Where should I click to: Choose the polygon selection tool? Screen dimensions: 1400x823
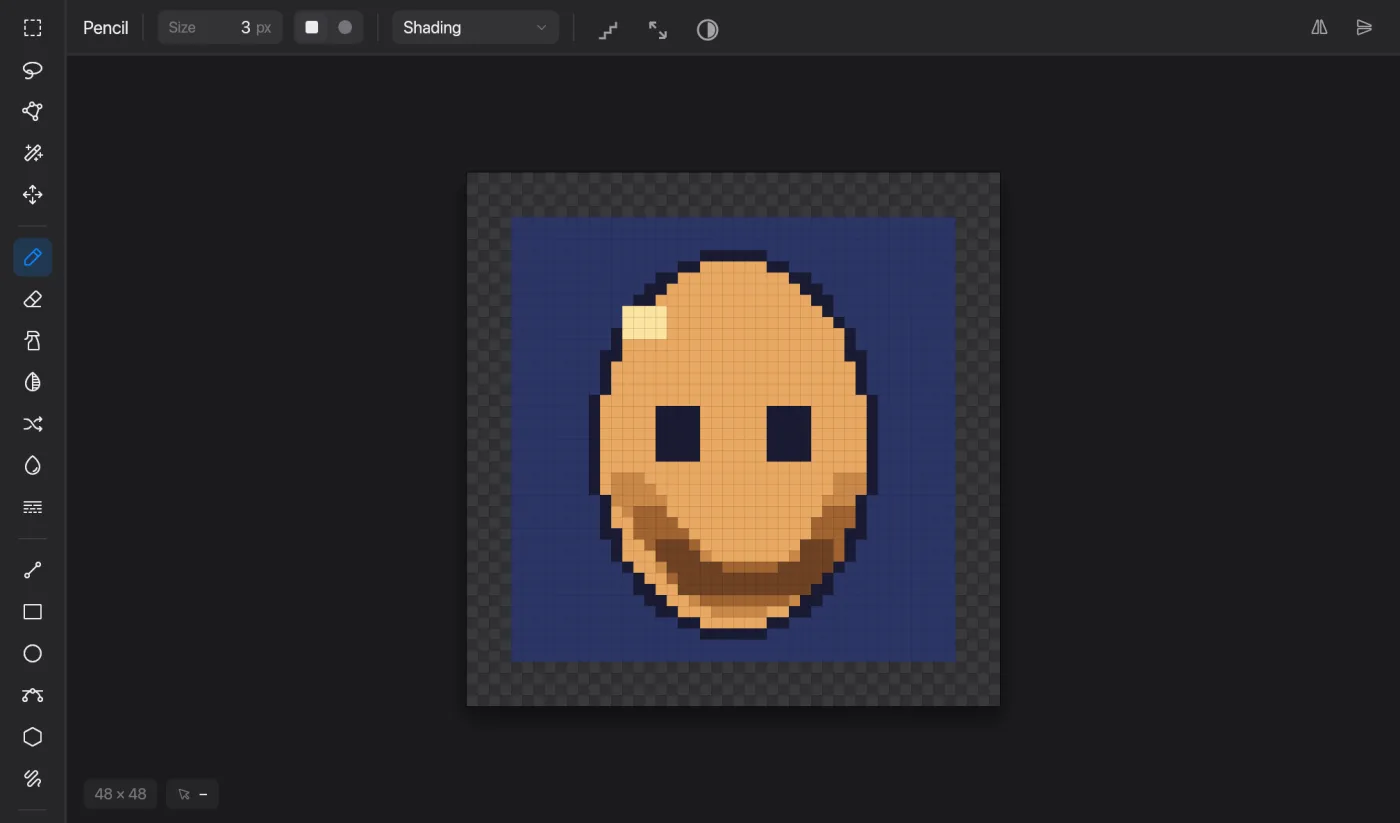[33, 111]
